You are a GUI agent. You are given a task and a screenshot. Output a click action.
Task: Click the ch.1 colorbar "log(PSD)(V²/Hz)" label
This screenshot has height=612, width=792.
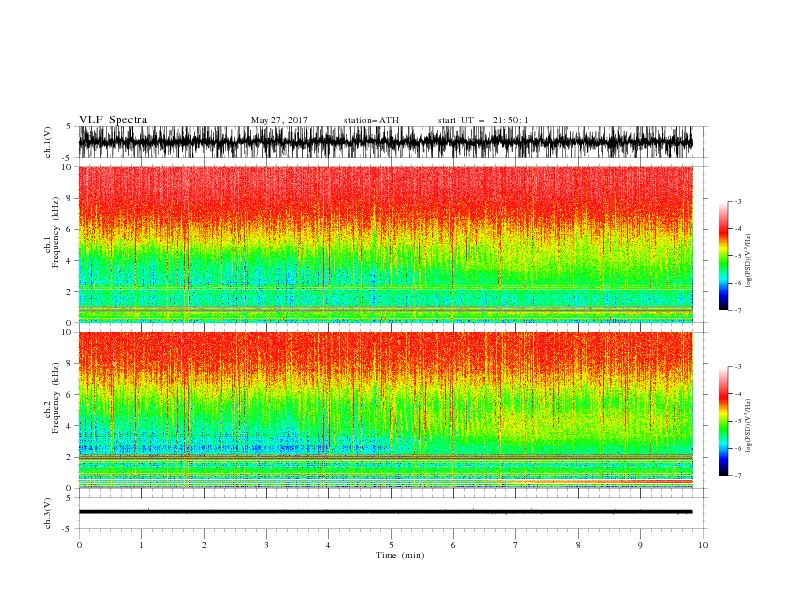[x=749, y=261]
